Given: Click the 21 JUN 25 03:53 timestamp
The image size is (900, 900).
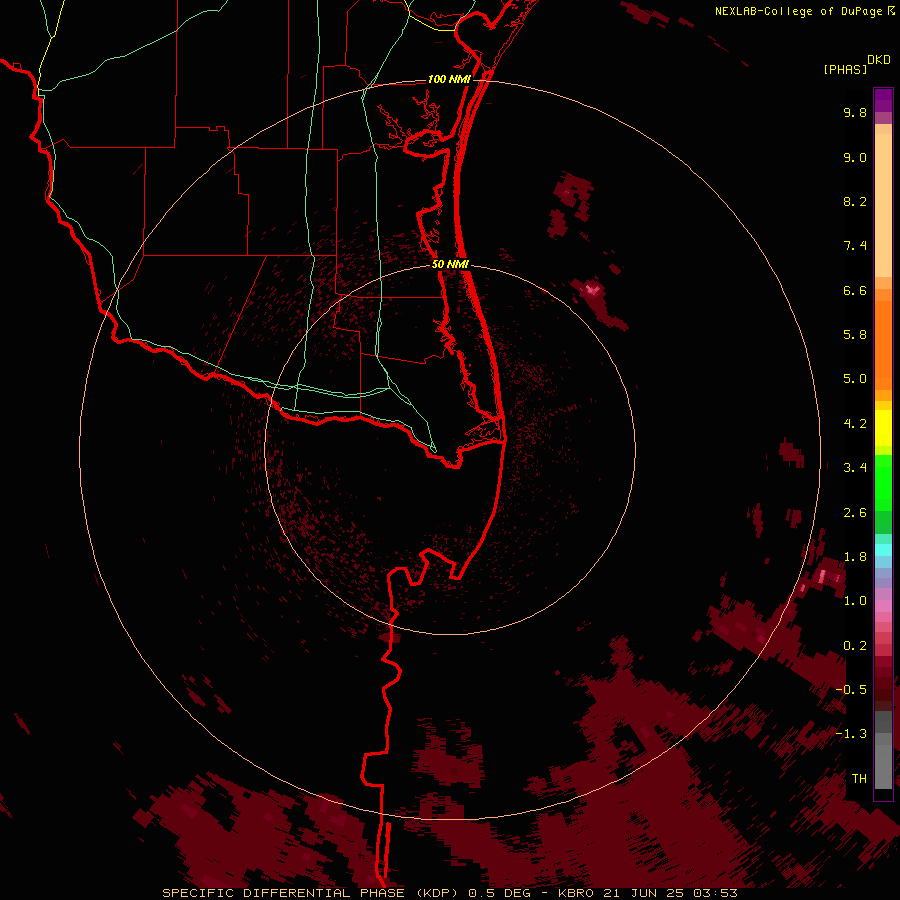Looking at the screenshot, I should click(670, 893).
